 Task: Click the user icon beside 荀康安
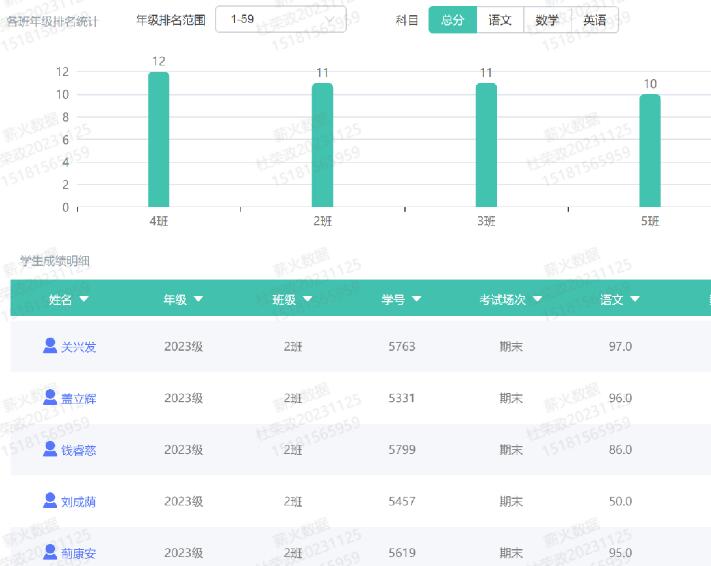pos(50,552)
